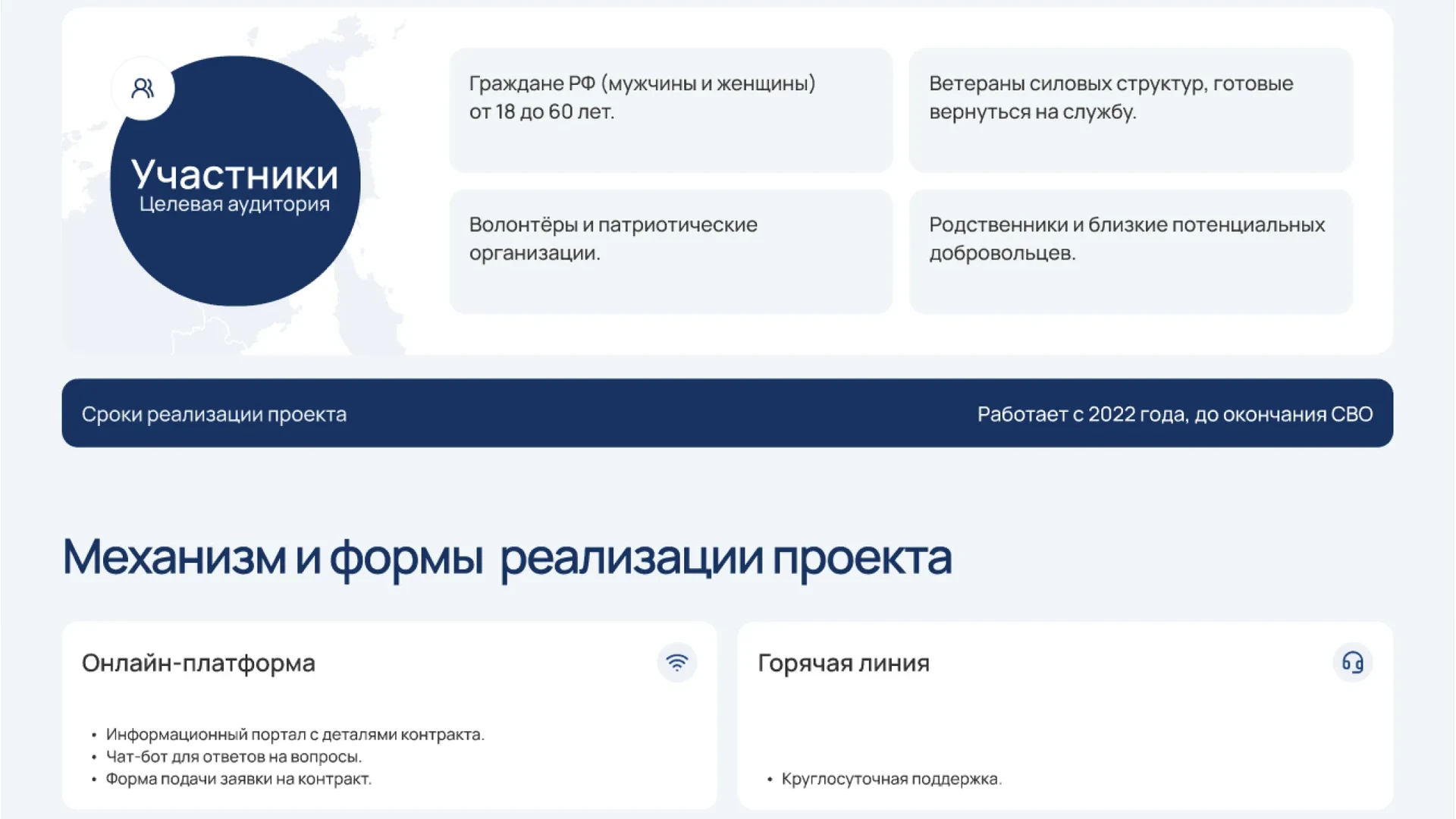Click Форма подачи заявки на контракт item
Viewport: 1456px width, 819px height.
[x=239, y=779]
